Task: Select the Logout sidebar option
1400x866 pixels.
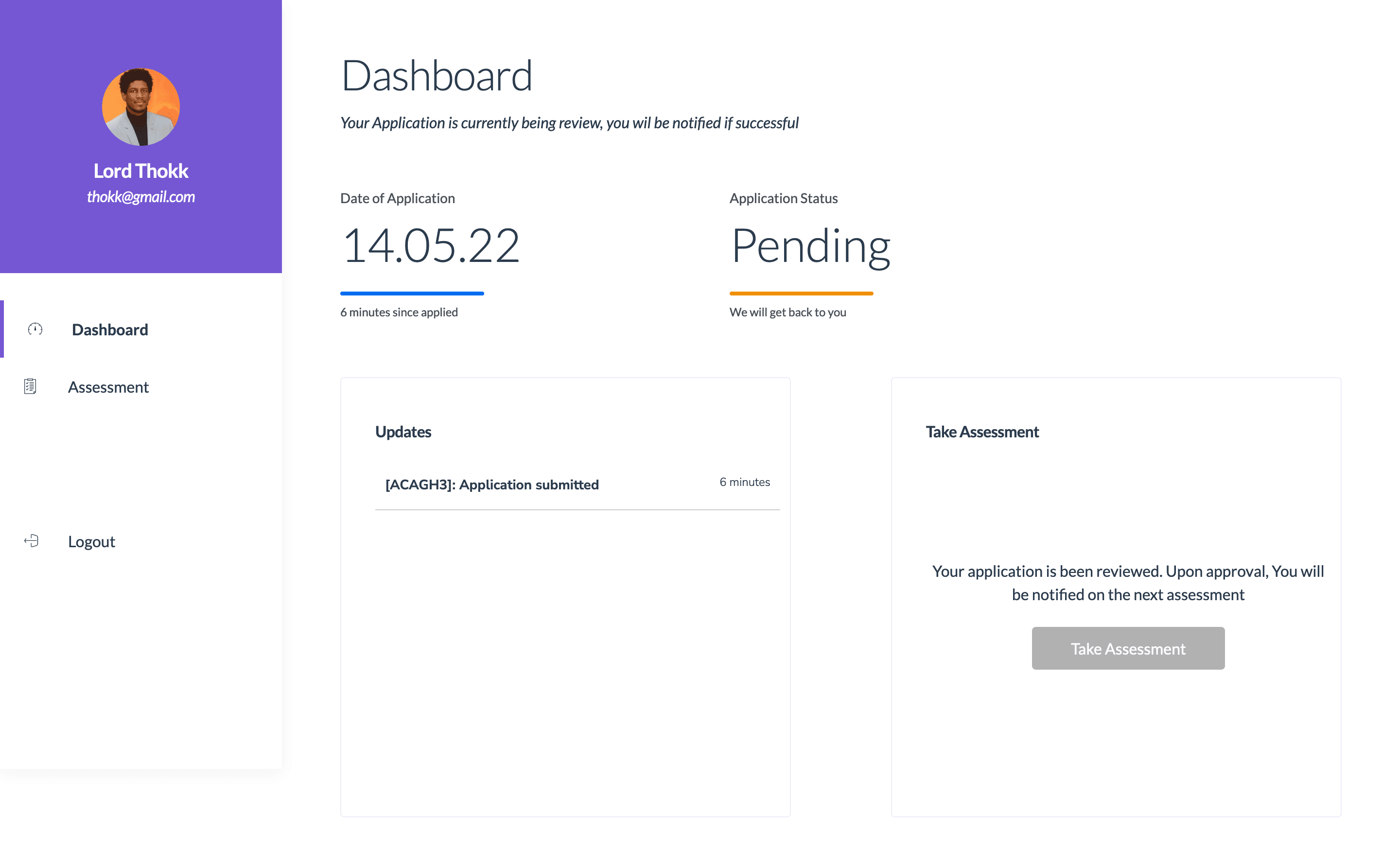Action: pyautogui.click(x=92, y=541)
